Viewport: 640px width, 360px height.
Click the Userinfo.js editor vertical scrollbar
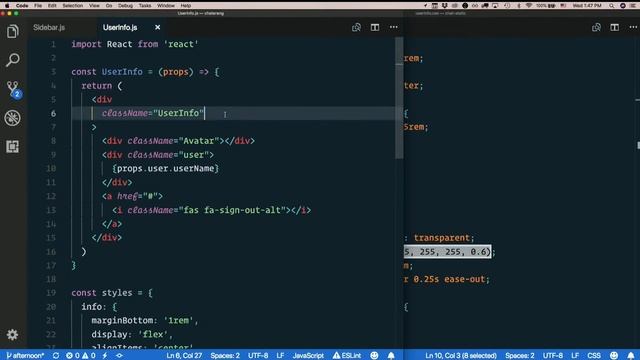click(x=399, y=98)
